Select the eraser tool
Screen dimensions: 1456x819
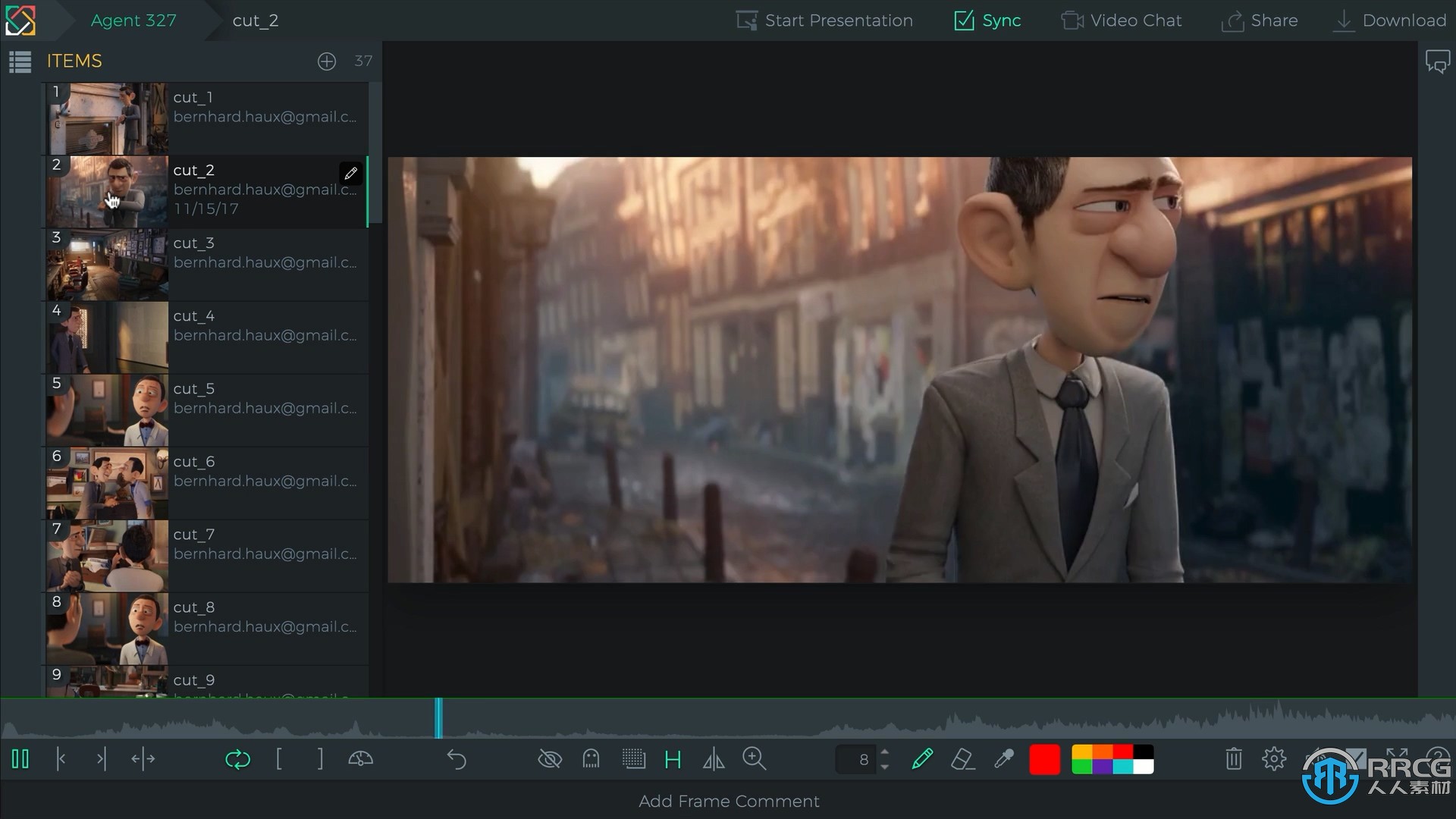coord(963,759)
